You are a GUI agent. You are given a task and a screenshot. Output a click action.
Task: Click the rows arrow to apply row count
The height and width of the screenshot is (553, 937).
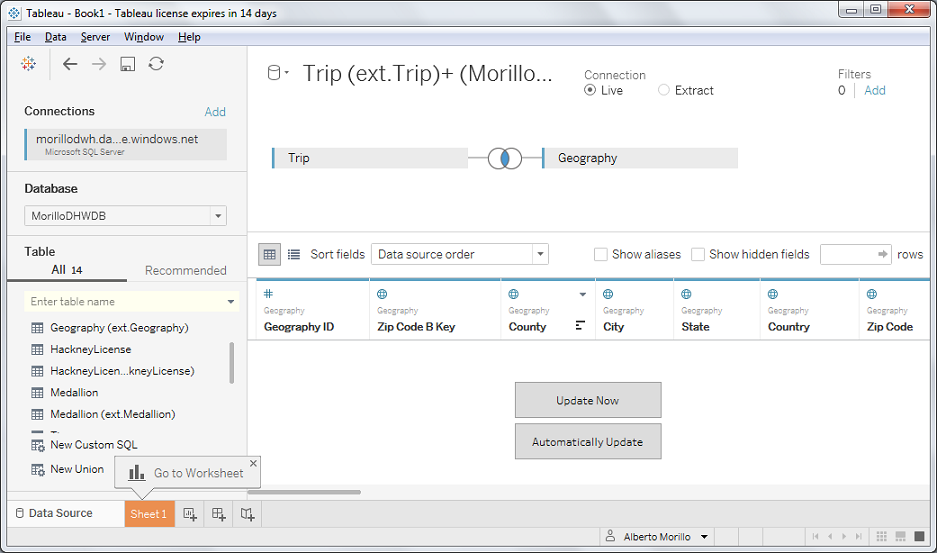tap(882, 254)
